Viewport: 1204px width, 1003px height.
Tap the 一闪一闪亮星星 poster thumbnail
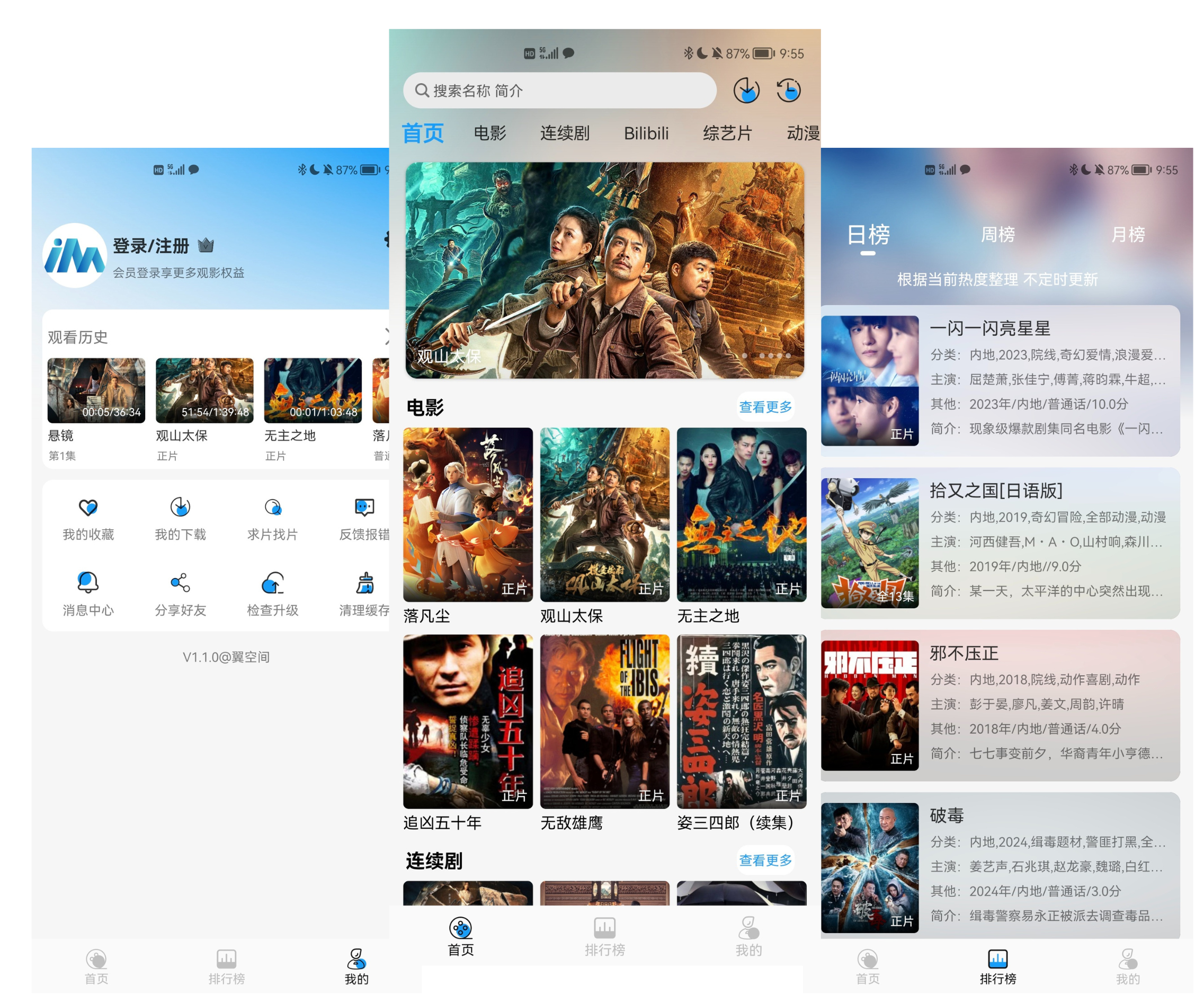[870, 381]
